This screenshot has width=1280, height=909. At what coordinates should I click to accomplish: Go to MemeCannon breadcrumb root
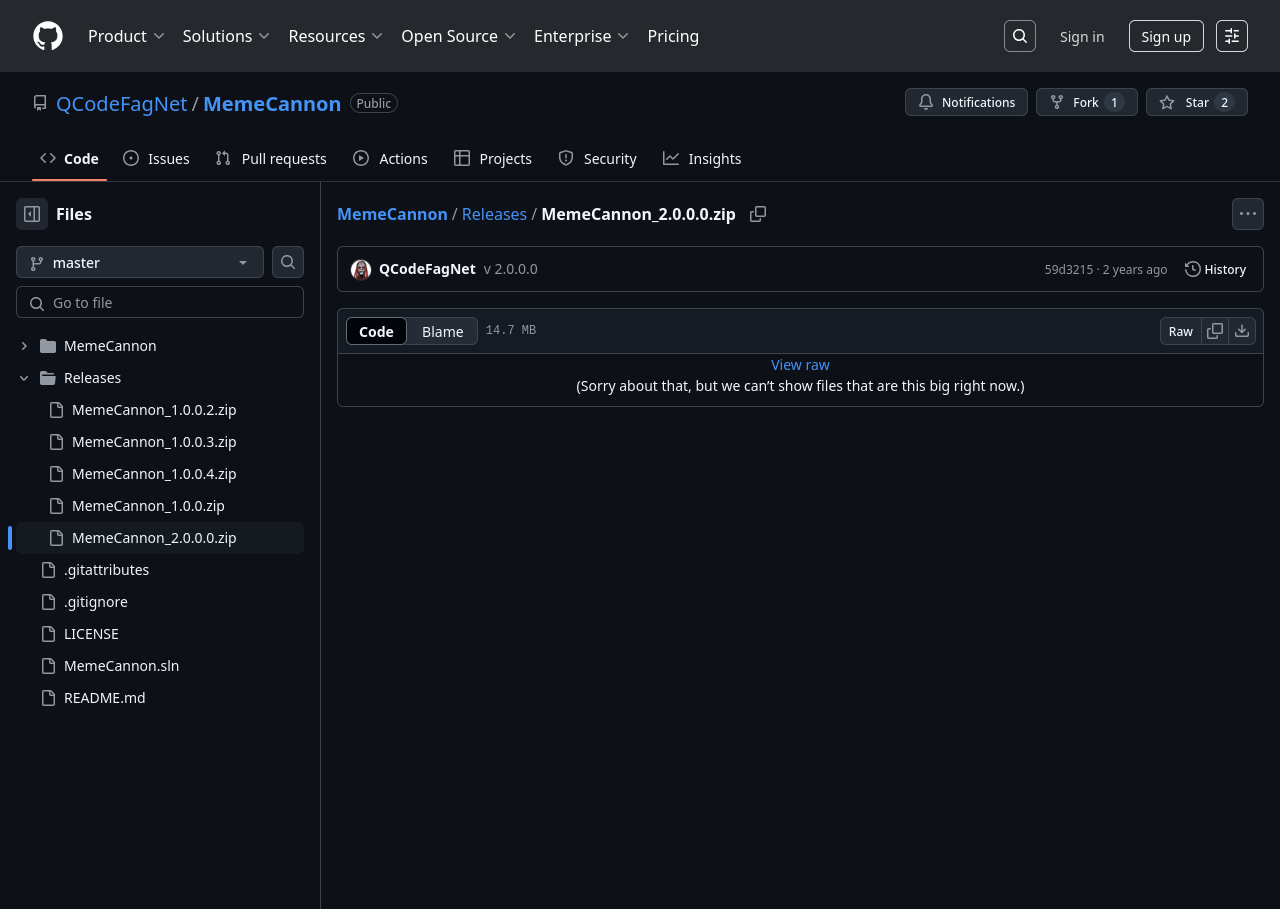[x=392, y=214]
